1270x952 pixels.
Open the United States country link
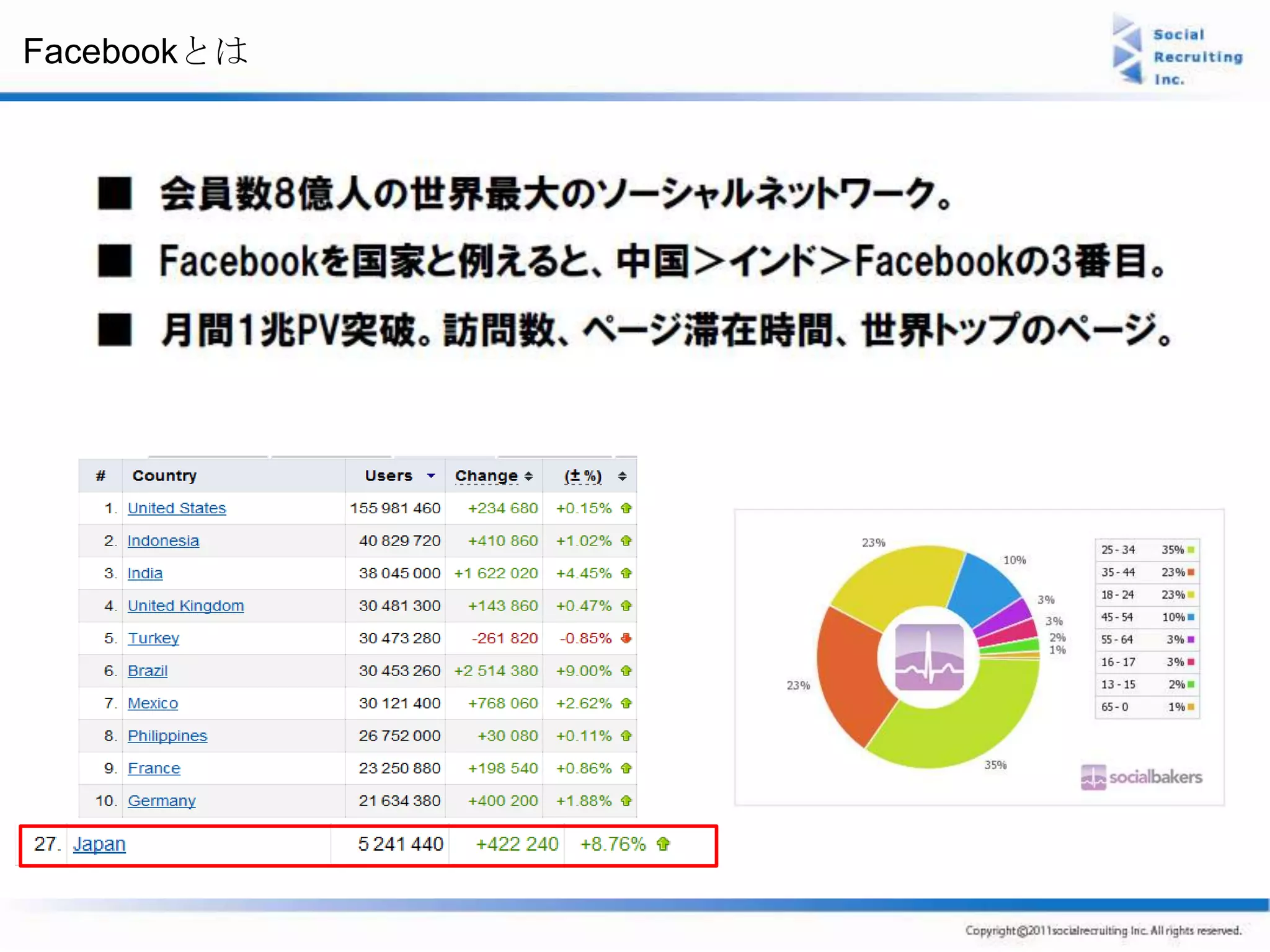[x=177, y=508]
